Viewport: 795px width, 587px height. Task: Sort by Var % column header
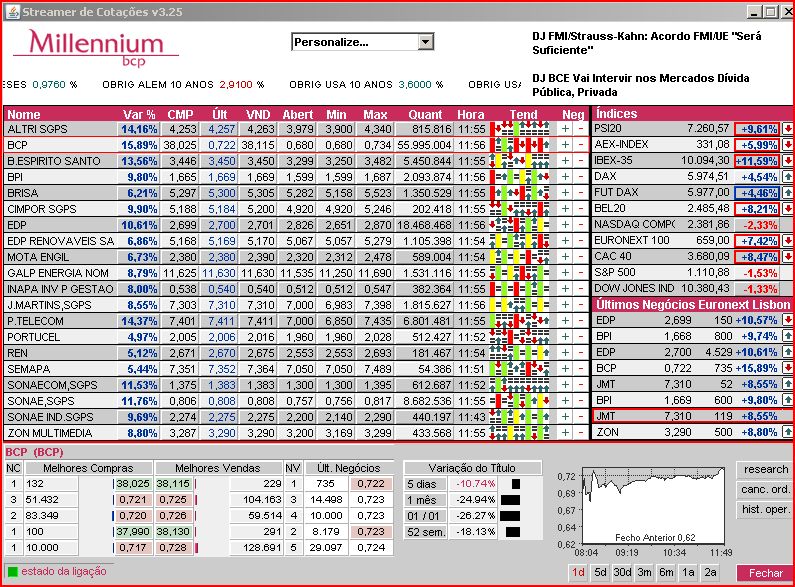(x=139, y=115)
